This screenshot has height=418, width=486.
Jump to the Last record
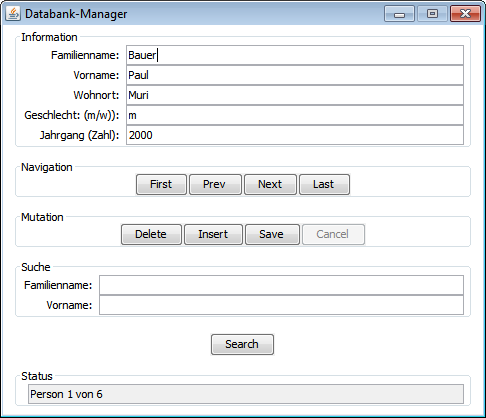(324, 184)
